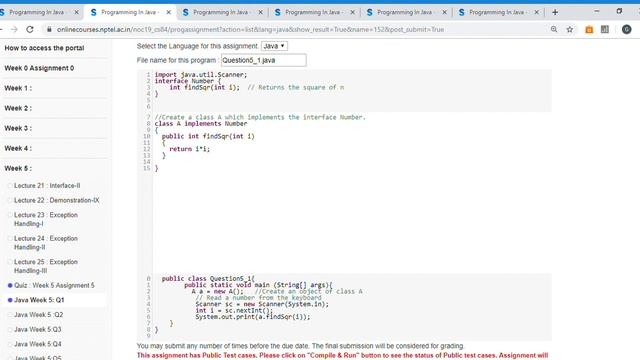Viewport: 640px width, 360px height.
Task: Expand Week 0 Assignment 0 section
Action: (x=39, y=68)
